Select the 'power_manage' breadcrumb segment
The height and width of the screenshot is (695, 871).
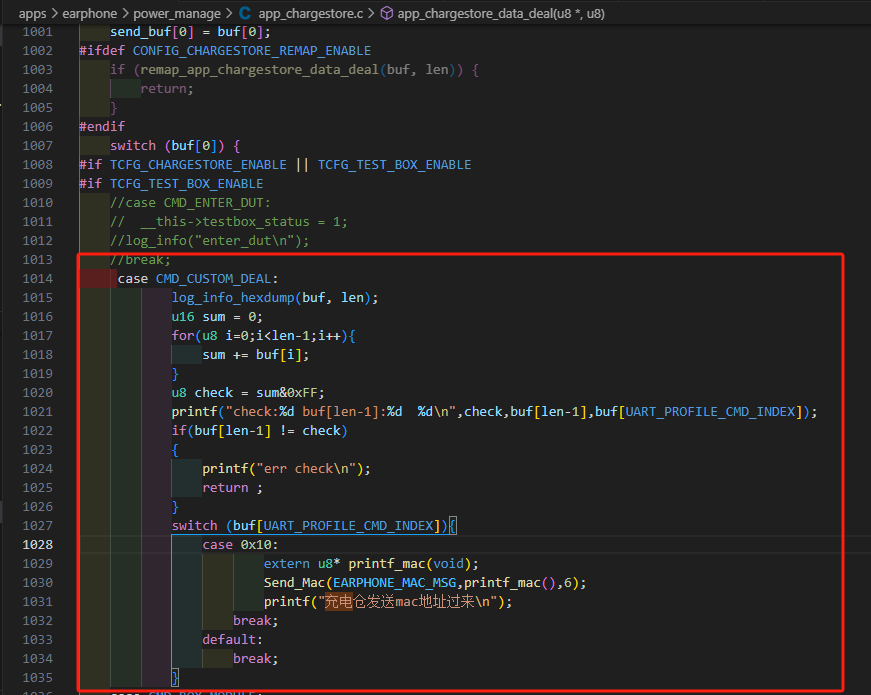tap(177, 13)
